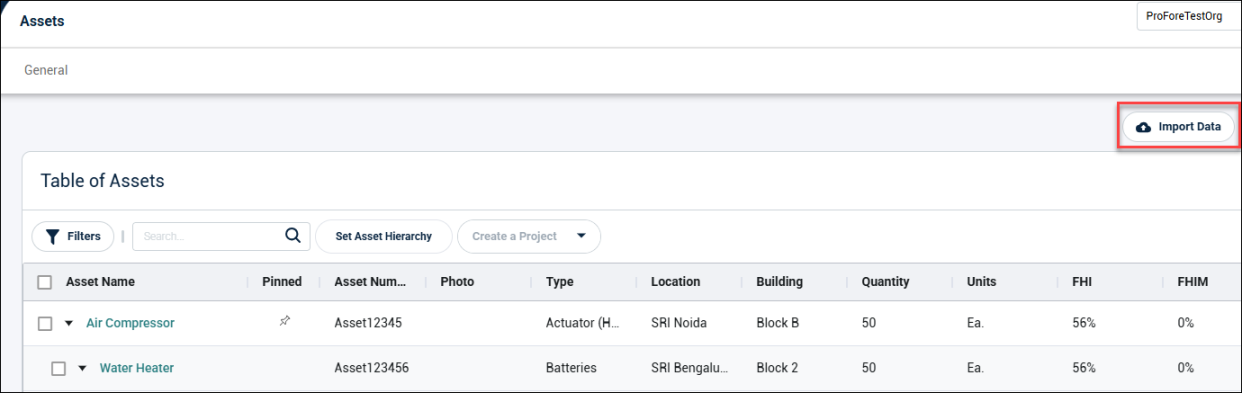Sort by the Asset Name column header
Viewport: 1242px width, 393px height.
(x=100, y=282)
